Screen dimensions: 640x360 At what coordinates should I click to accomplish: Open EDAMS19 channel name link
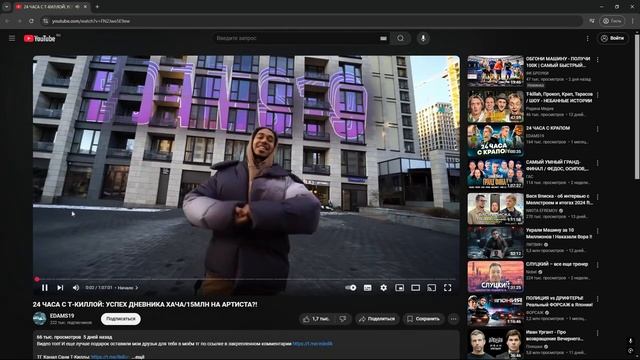(x=62, y=316)
